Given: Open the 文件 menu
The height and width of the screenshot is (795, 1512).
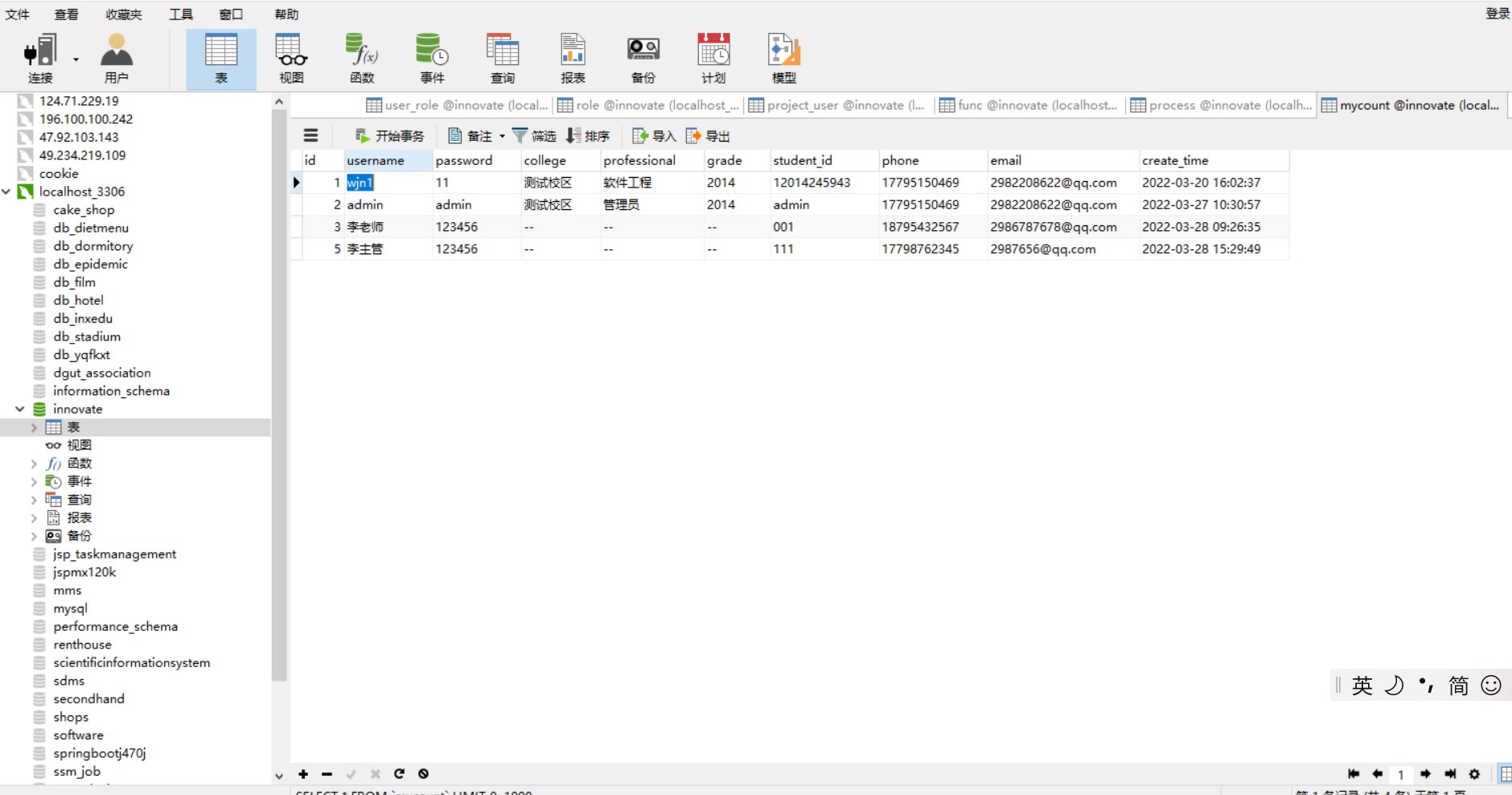Looking at the screenshot, I should click(x=17, y=14).
